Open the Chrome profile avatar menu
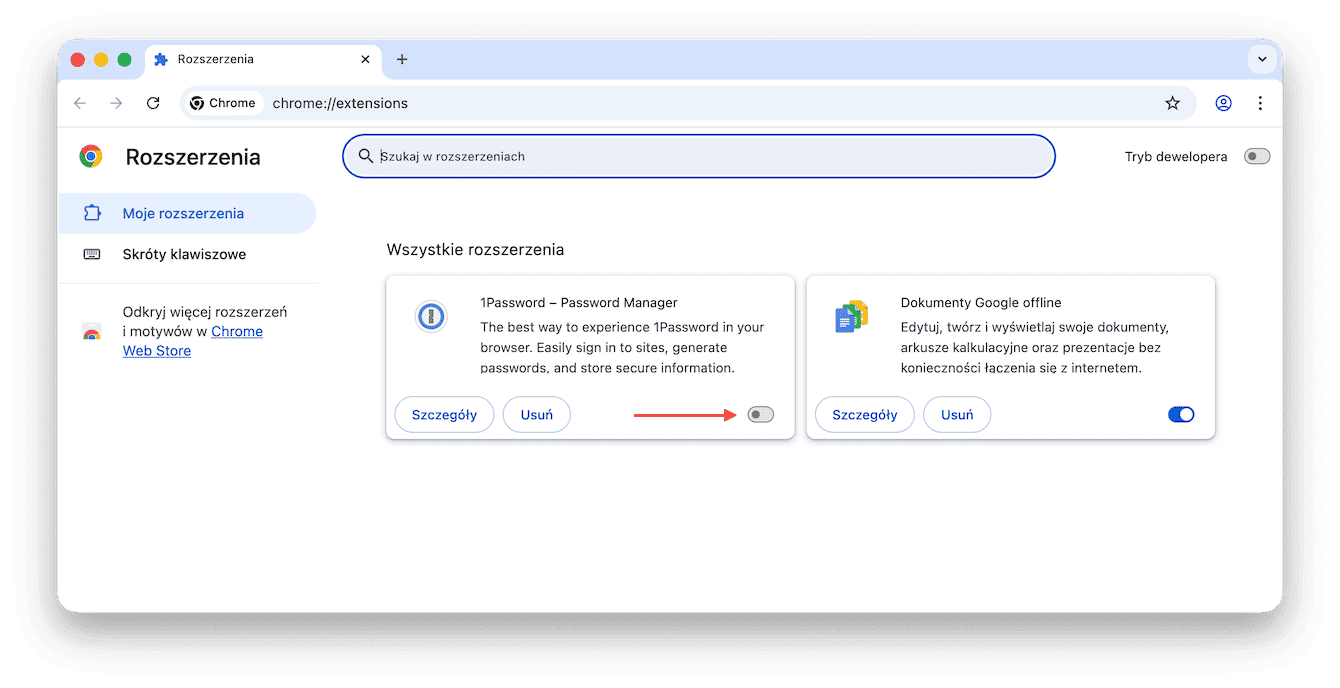The height and width of the screenshot is (688, 1340). 1223,103
